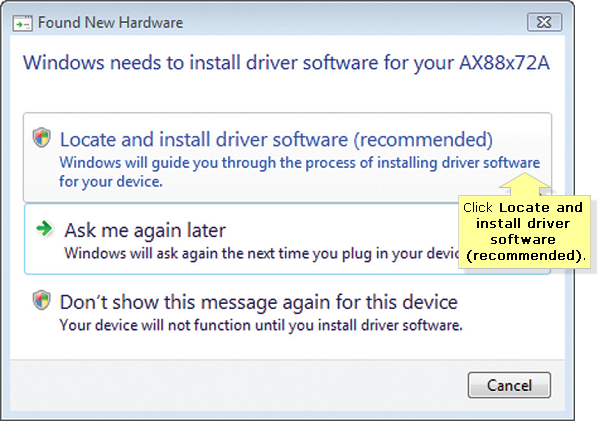
Task: Click the Cancel button
Action: coord(509,385)
